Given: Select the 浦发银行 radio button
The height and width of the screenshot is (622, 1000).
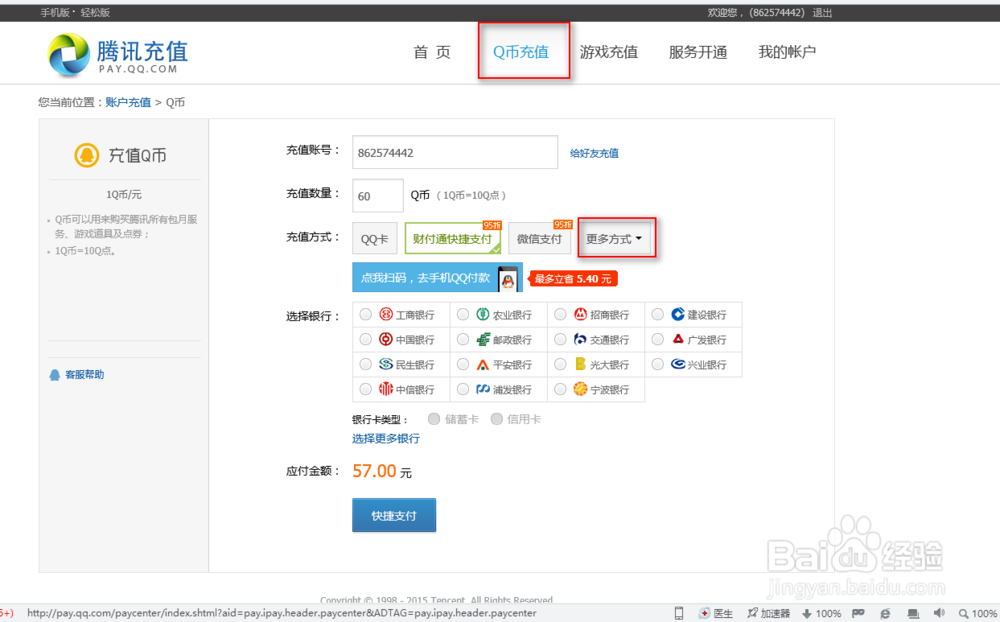Looking at the screenshot, I should 463,389.
